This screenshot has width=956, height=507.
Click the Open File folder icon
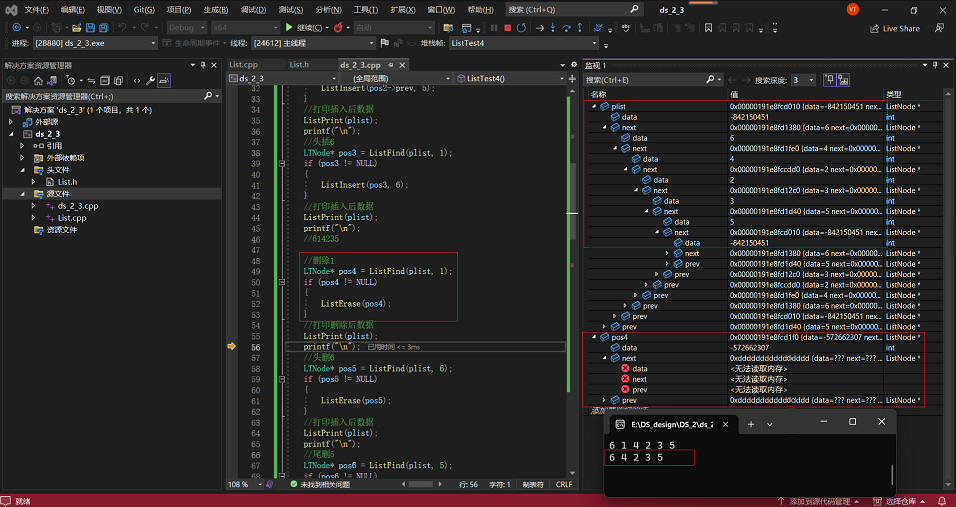point(76,28)
